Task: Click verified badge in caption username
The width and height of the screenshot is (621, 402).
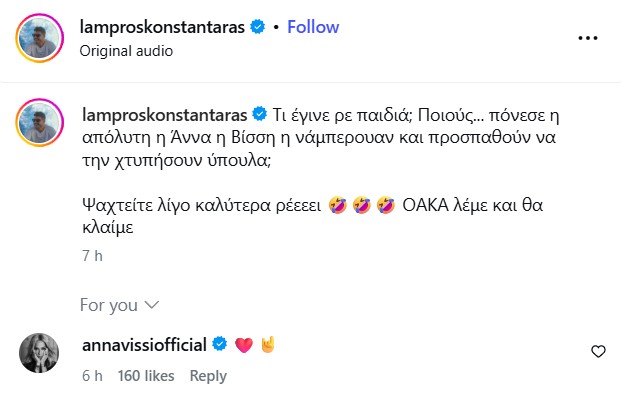Action: point(258,111)
